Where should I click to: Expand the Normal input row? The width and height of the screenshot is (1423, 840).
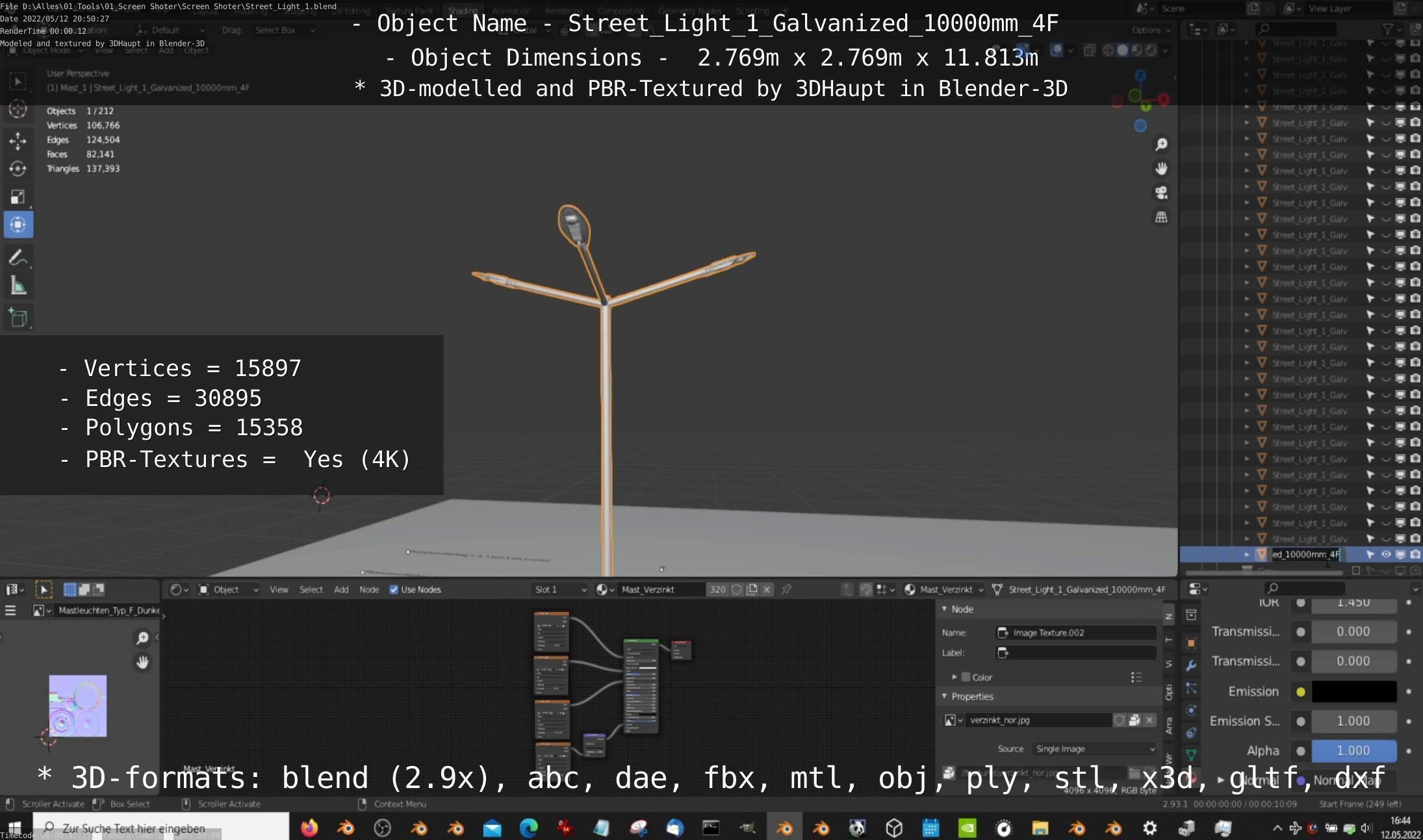point(1220,780)
